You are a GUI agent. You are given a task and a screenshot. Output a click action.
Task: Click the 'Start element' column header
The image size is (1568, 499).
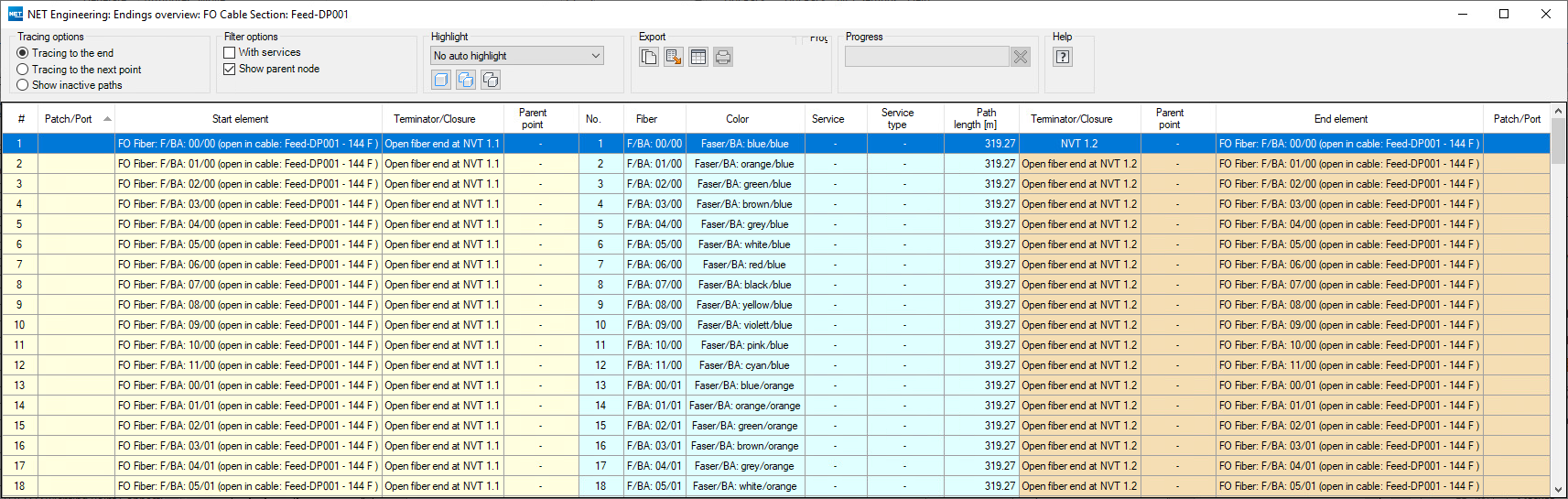tap(240, 119)
